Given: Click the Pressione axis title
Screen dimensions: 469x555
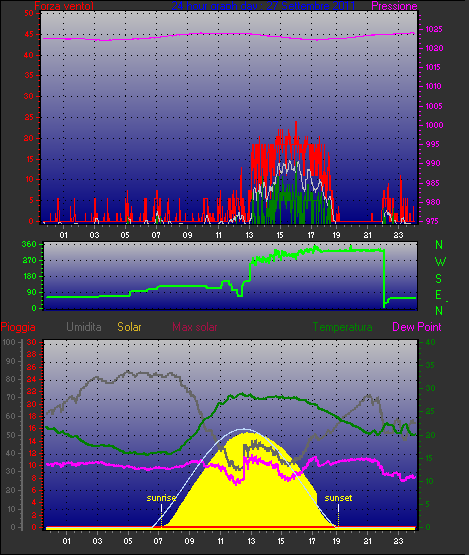Looking at the screenshot, I should (394, 6).
